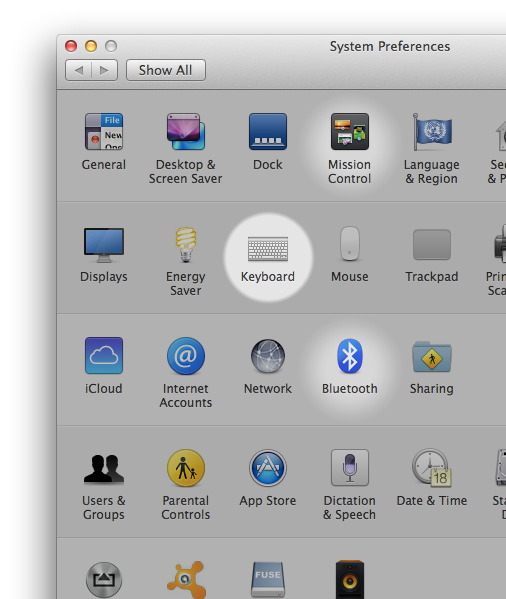
Task: Open the AirServer-style gray circular icon pane
Action: [x=103, y=580]
